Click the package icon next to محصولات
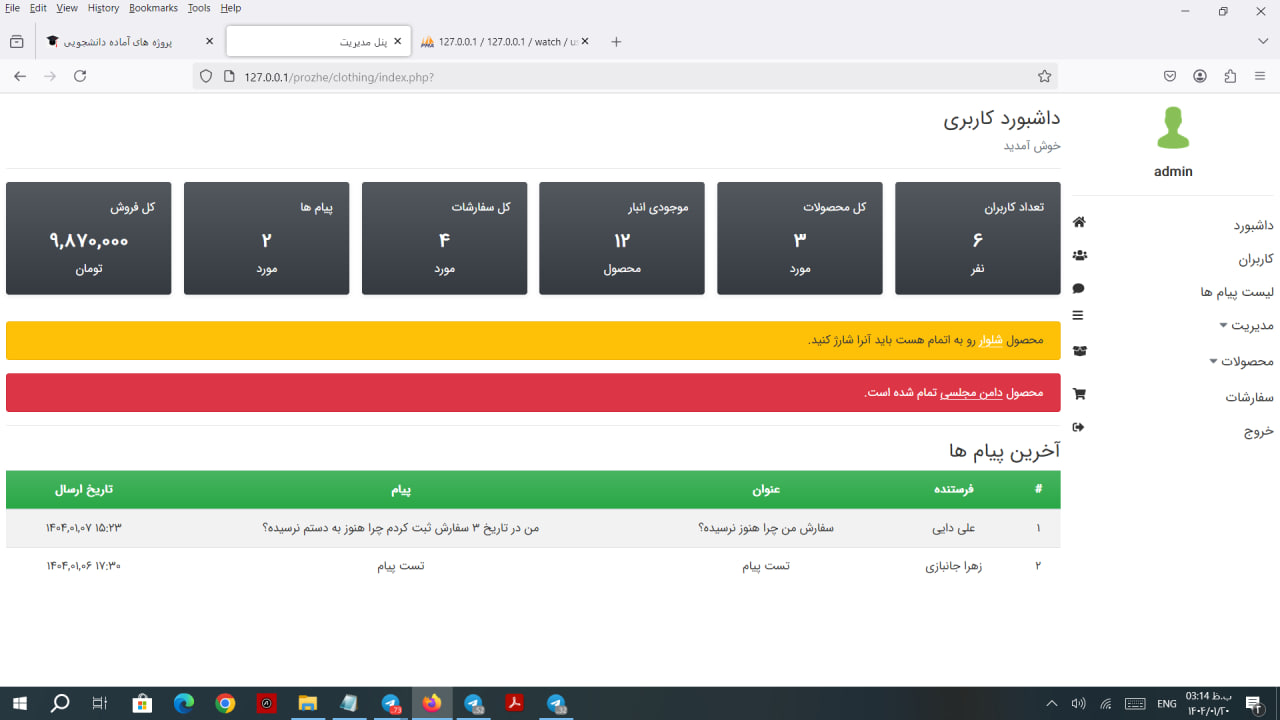 click(x=1078, y=351)
